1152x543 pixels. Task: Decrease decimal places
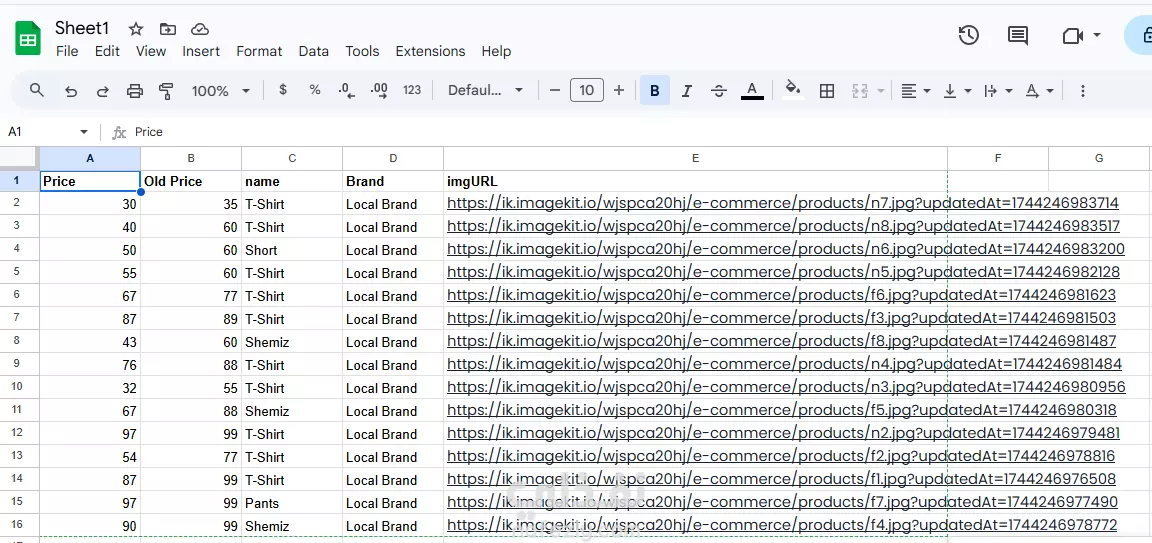click(x=347, y=90)
